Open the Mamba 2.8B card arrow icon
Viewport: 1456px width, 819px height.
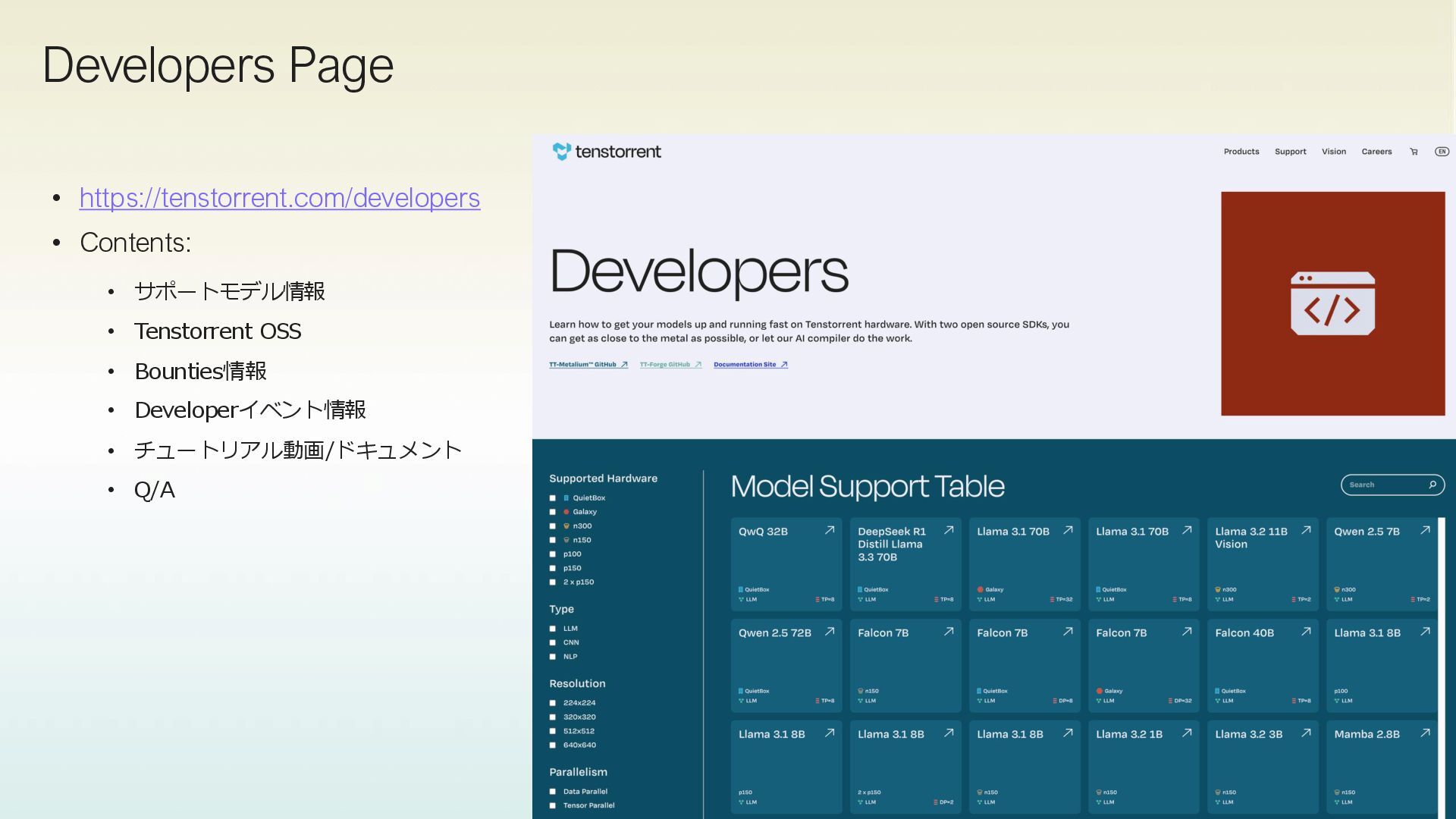(x=1425, y=733)
